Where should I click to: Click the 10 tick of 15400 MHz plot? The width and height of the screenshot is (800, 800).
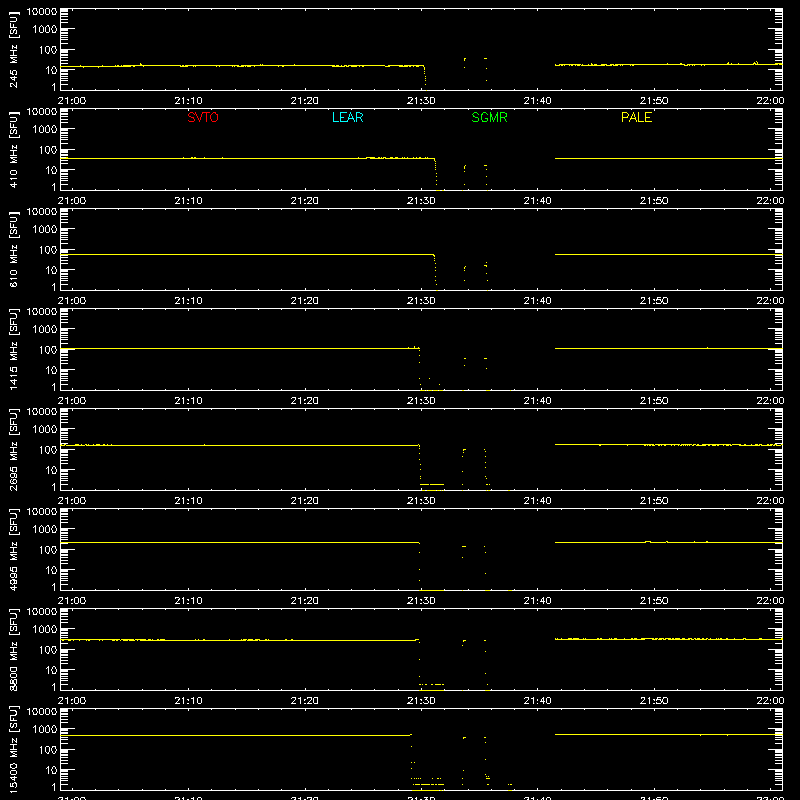click(51, 770)
